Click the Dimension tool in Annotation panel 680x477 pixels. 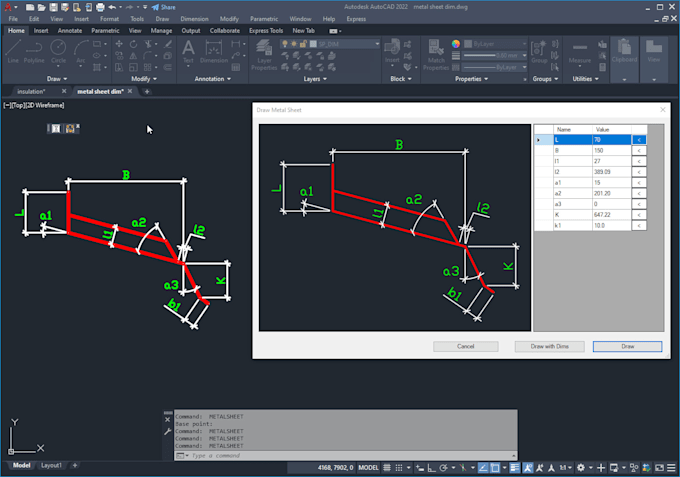pyautogui.click(x=214, y=51)
